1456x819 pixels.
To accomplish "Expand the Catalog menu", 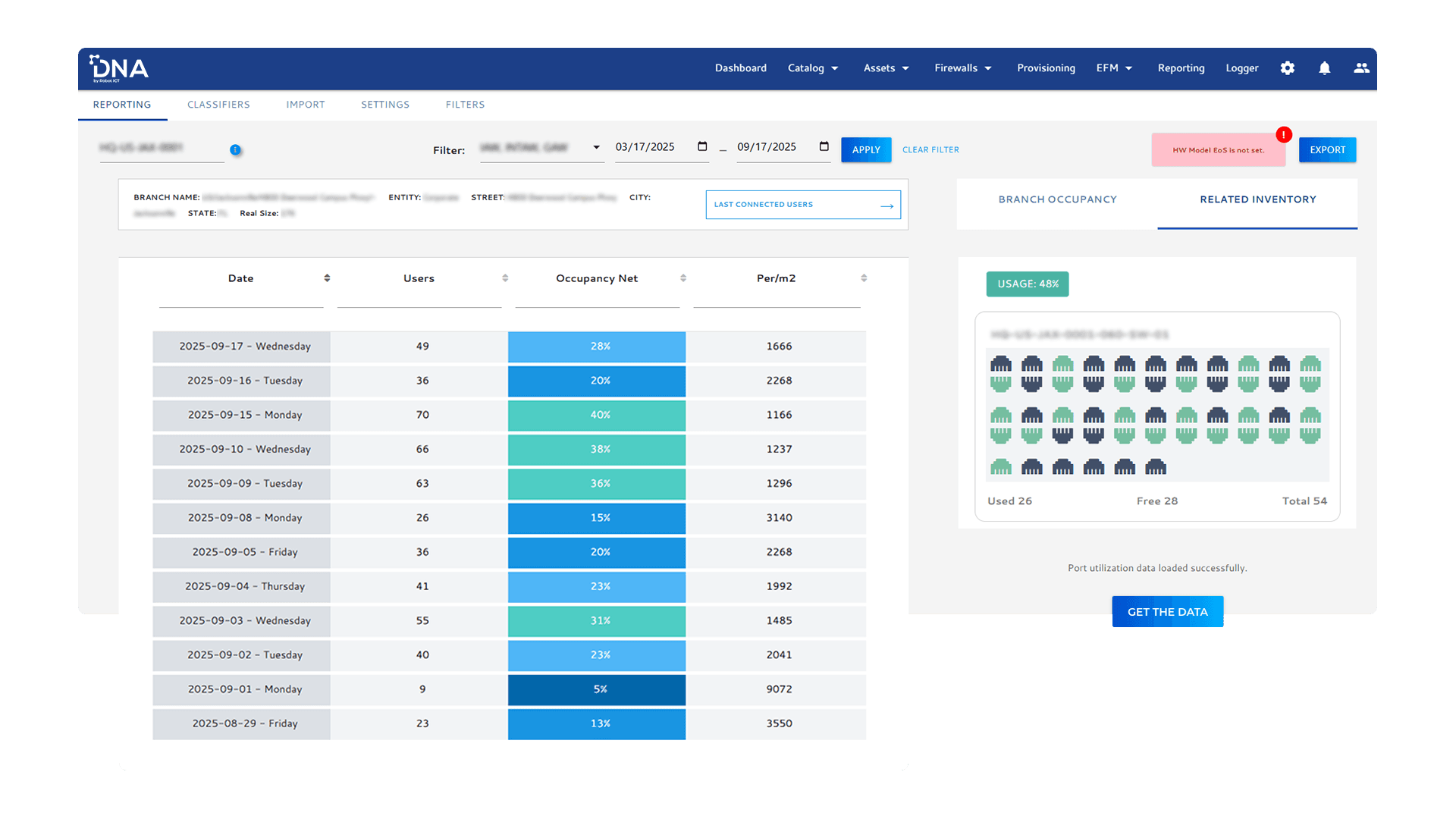I will click(x=813, y=68).
